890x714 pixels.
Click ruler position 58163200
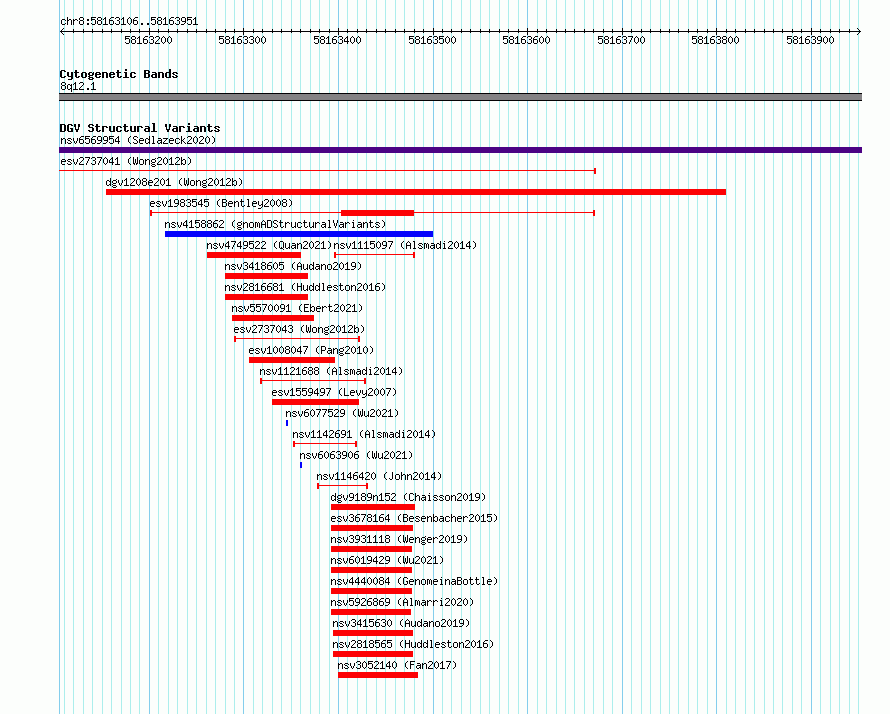[148, 40]
